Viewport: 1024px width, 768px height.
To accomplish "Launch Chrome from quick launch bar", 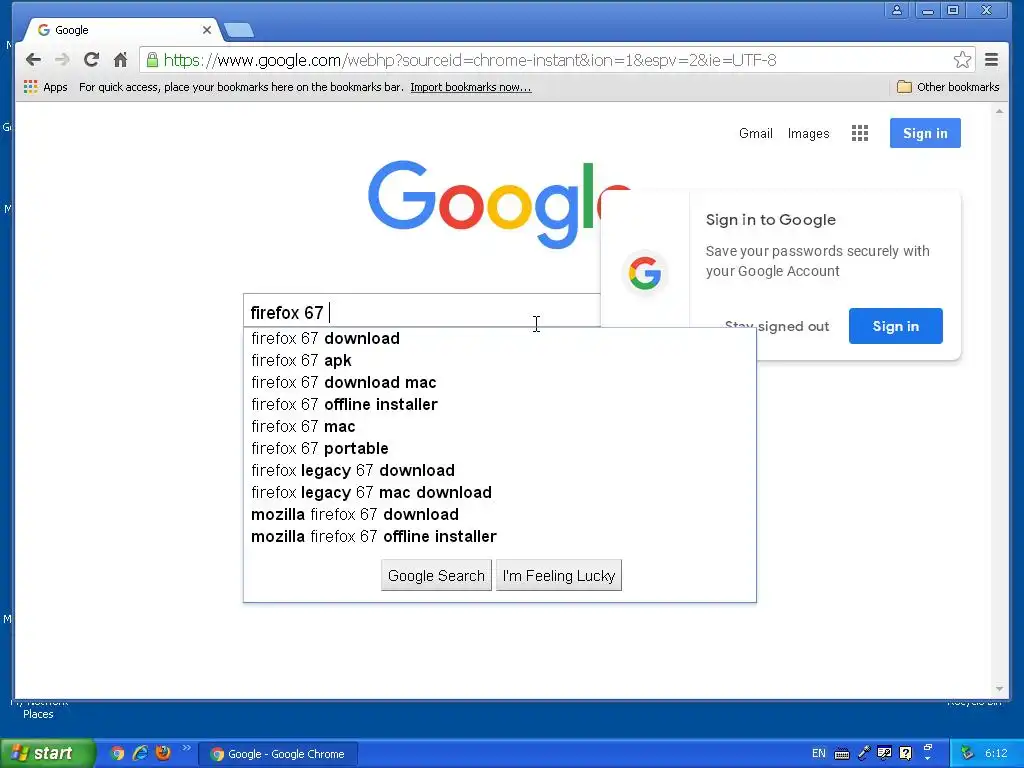I will (x=117, y=753).
